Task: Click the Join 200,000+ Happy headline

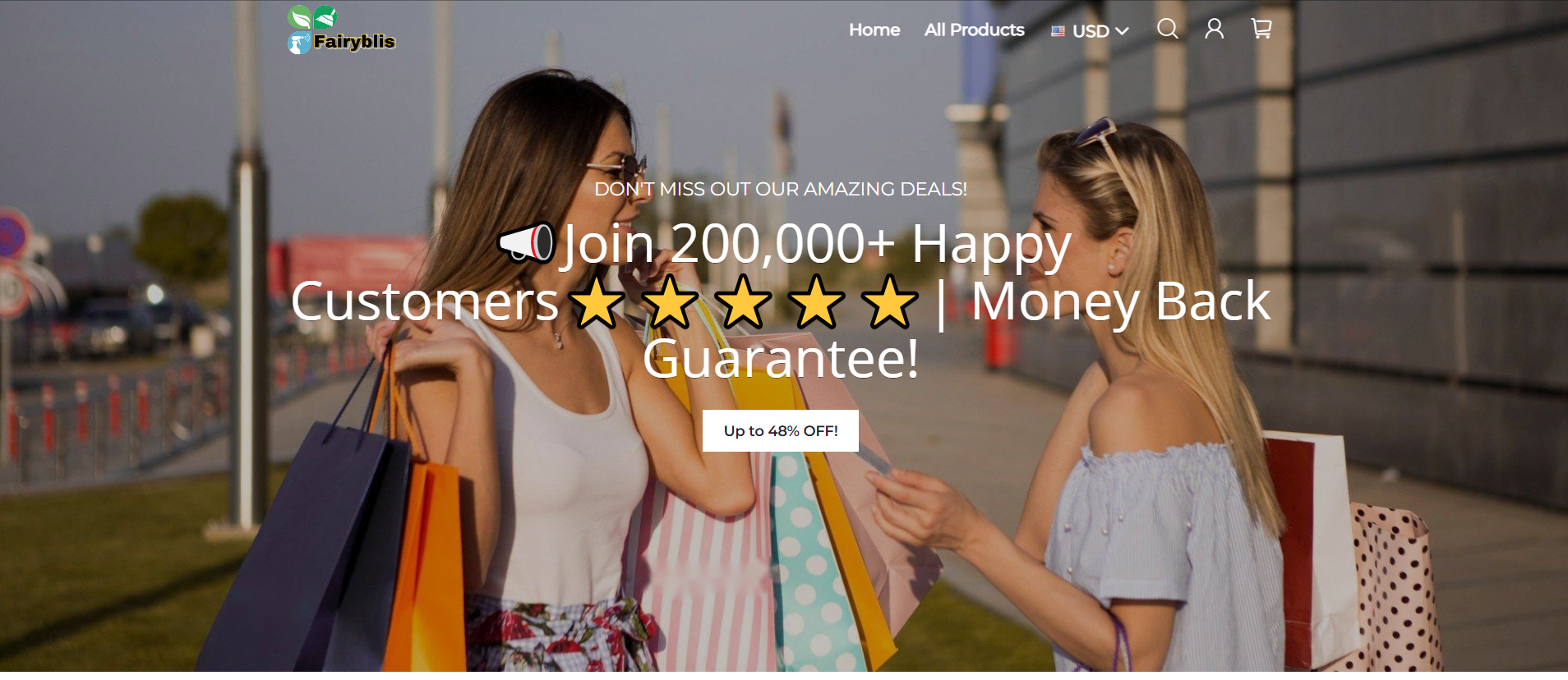Action: 815,245
